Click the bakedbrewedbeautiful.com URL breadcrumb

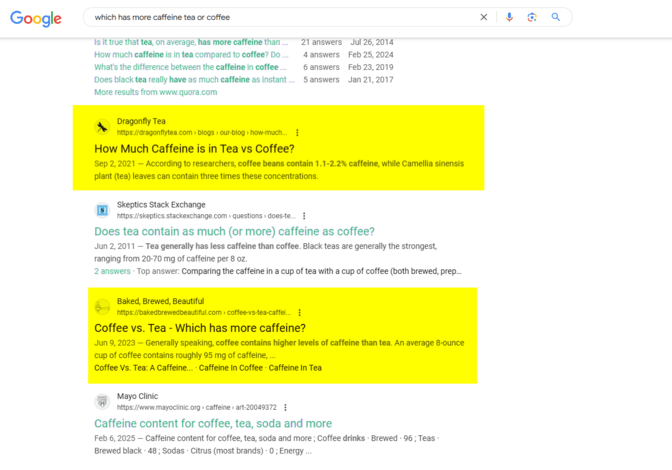click(204, 312)
